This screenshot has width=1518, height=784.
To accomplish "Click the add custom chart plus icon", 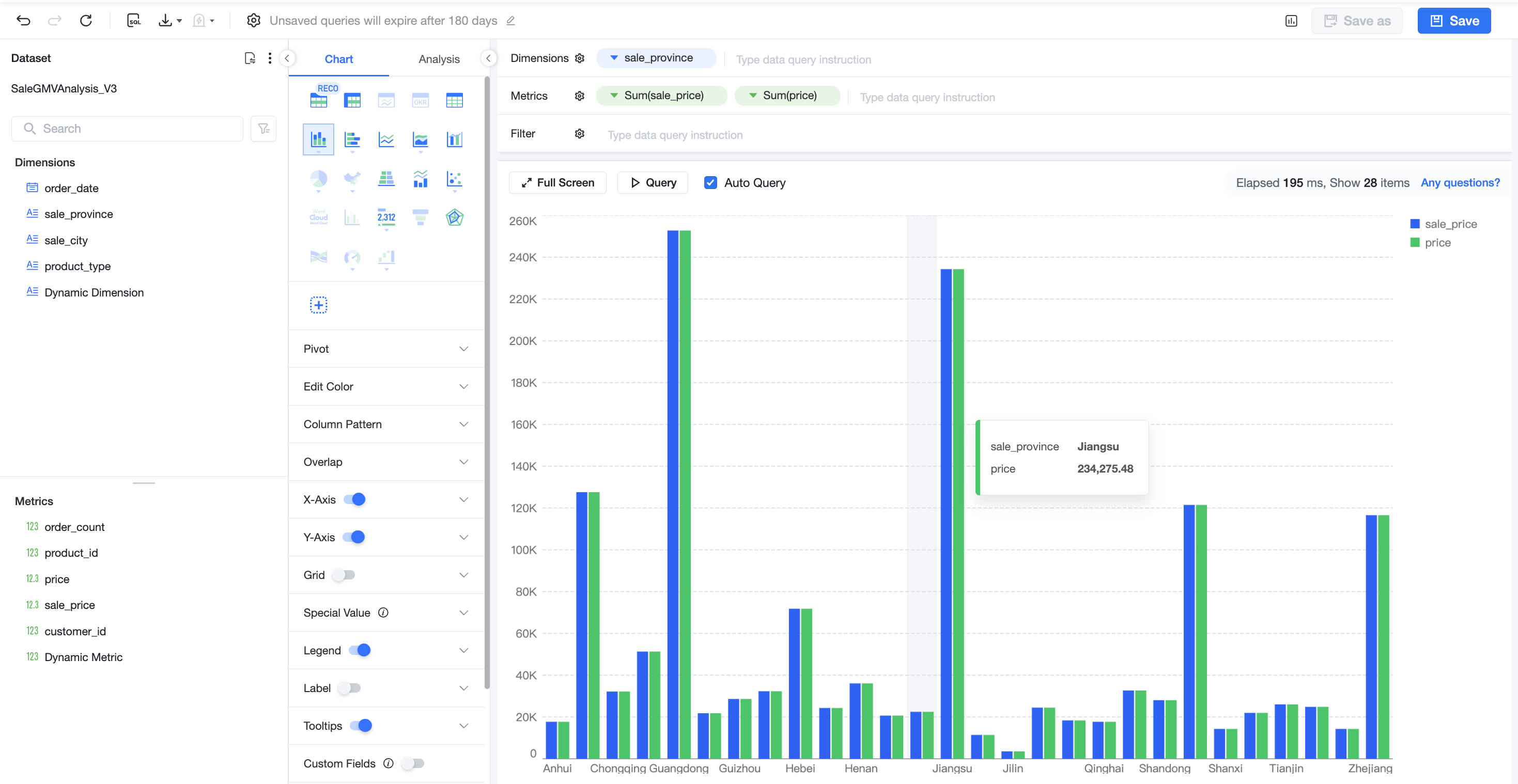I will (319, 305).
